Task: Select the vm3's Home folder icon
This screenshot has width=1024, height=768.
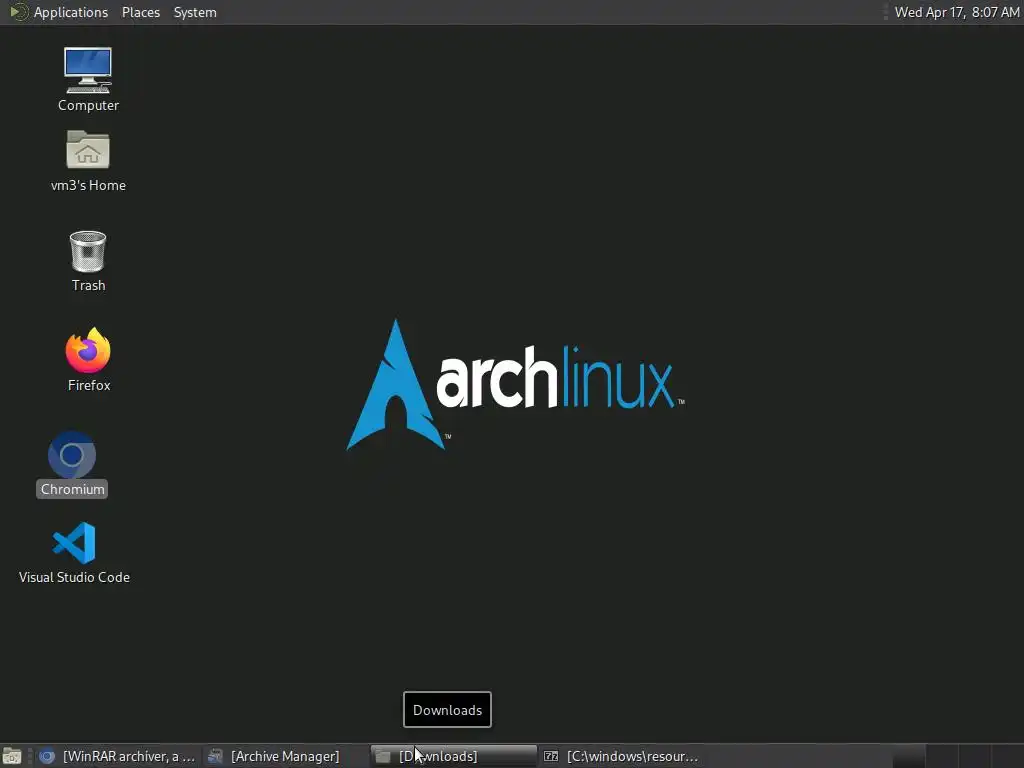Action: click(x=88, y=150)
